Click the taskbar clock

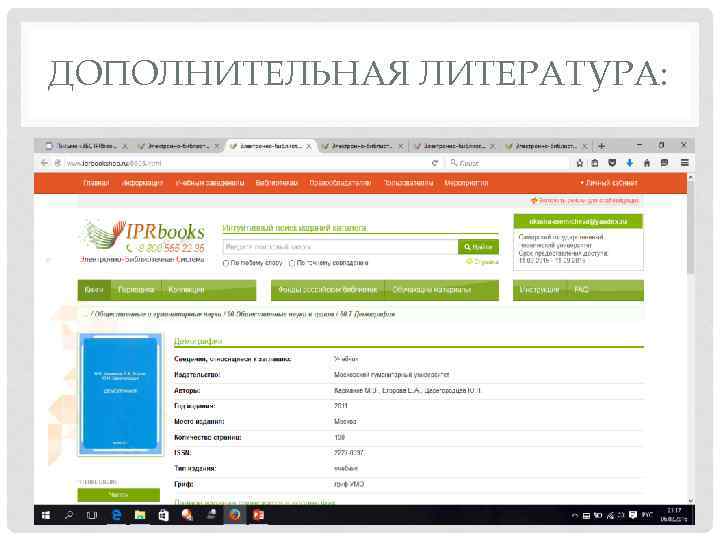pyautogui.click(x=674, y=515)
